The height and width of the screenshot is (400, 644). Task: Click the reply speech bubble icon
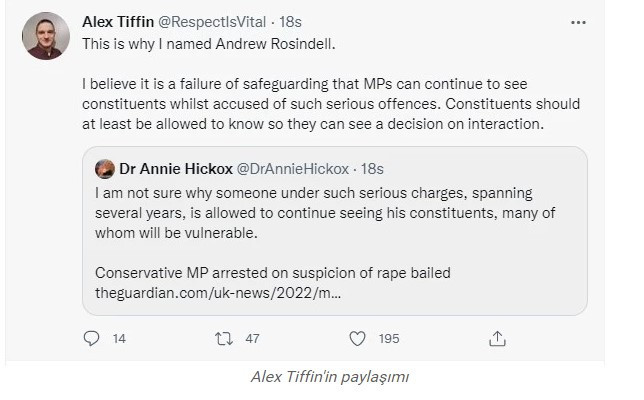92,338
